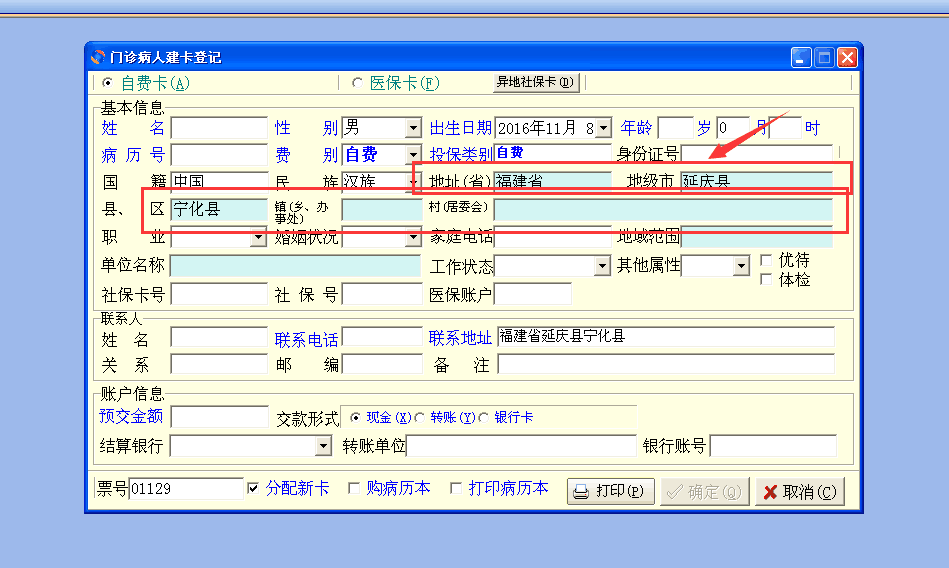
Task: Click the 姓名 input field in 基本信息
Action: [x=219, y=128]
